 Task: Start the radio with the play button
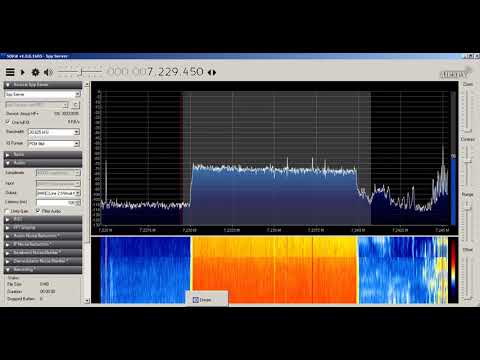pos(23,72)
